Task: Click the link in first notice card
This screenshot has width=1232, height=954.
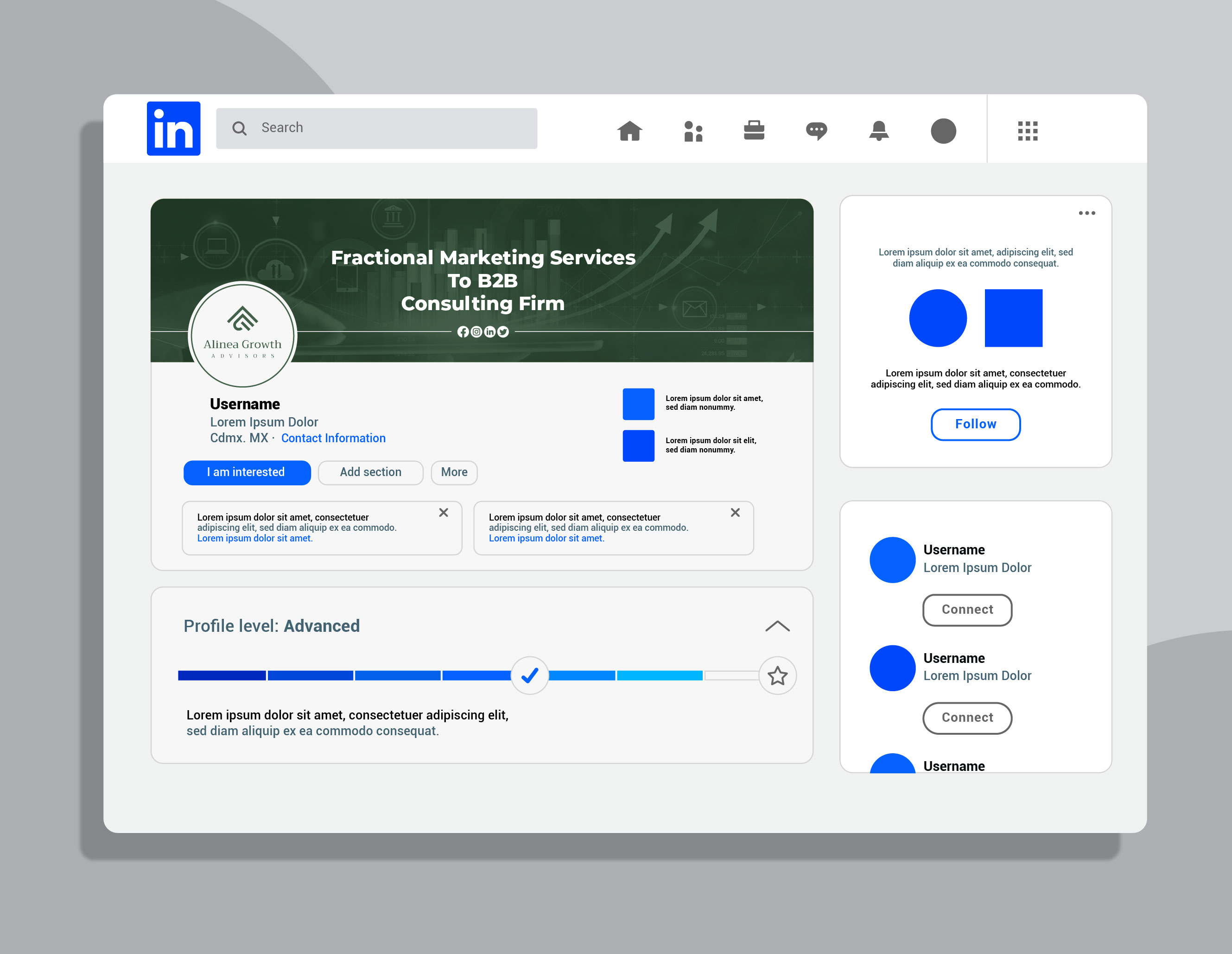Action: (255, 538)
